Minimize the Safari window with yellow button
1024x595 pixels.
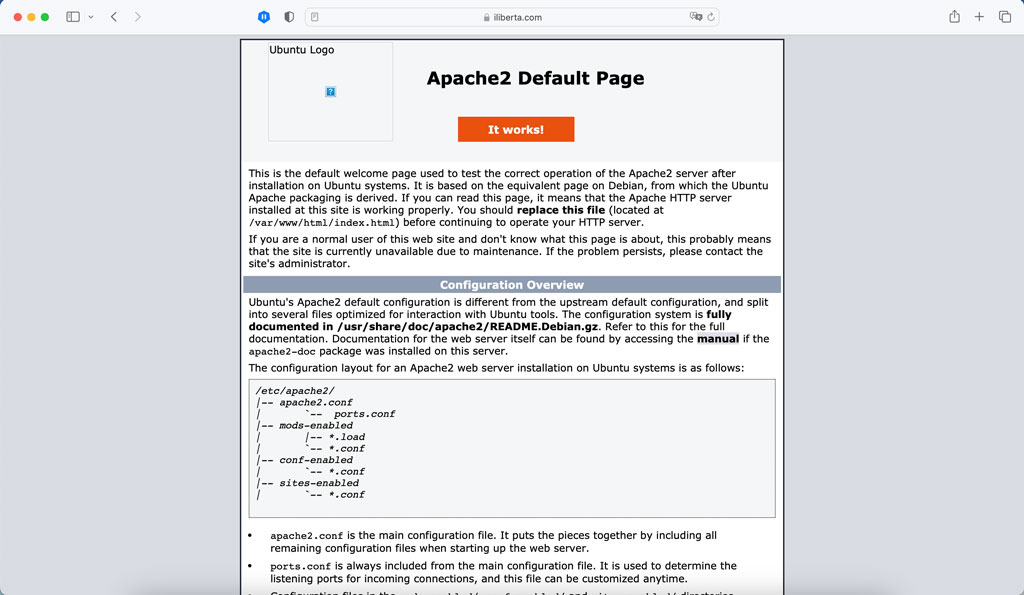point(31,17)
